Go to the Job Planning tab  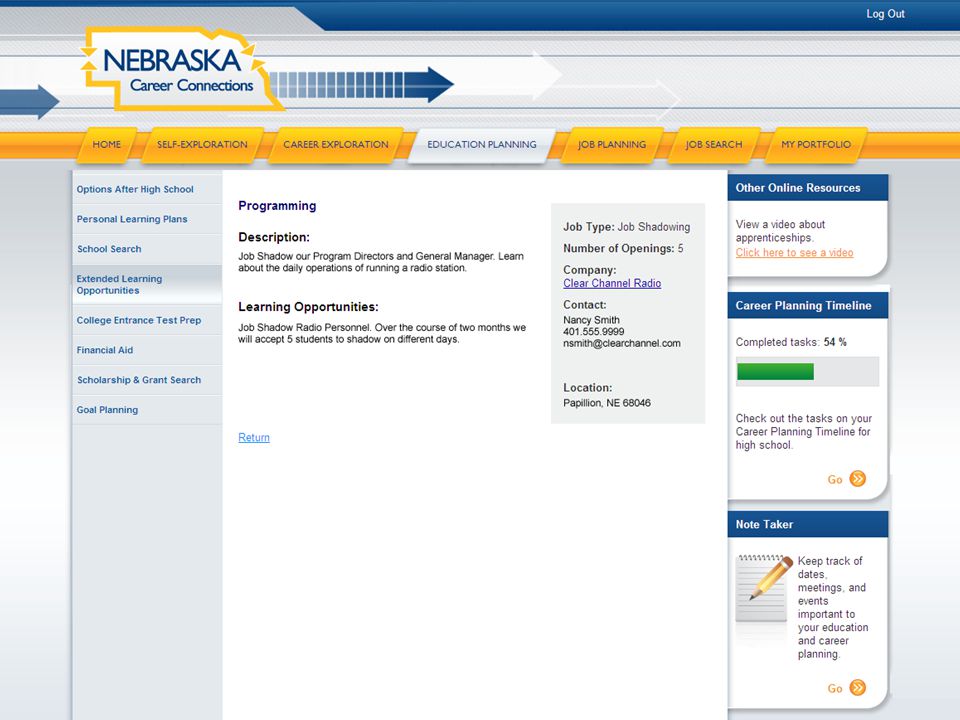(x=612, y=144)
